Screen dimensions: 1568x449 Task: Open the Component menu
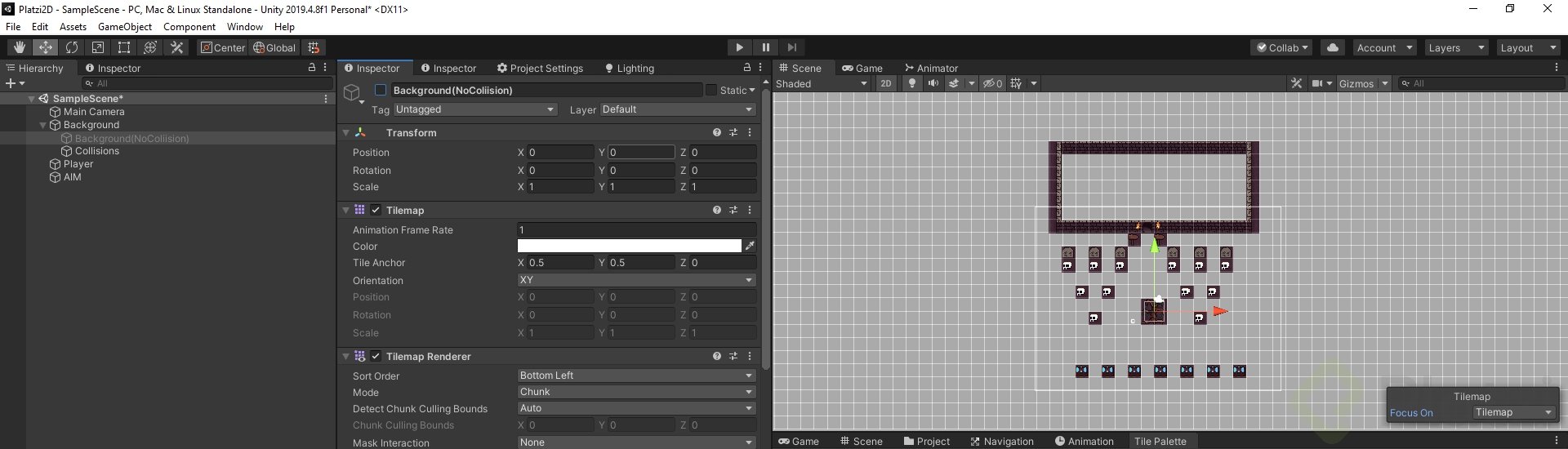tap(189, 27)
